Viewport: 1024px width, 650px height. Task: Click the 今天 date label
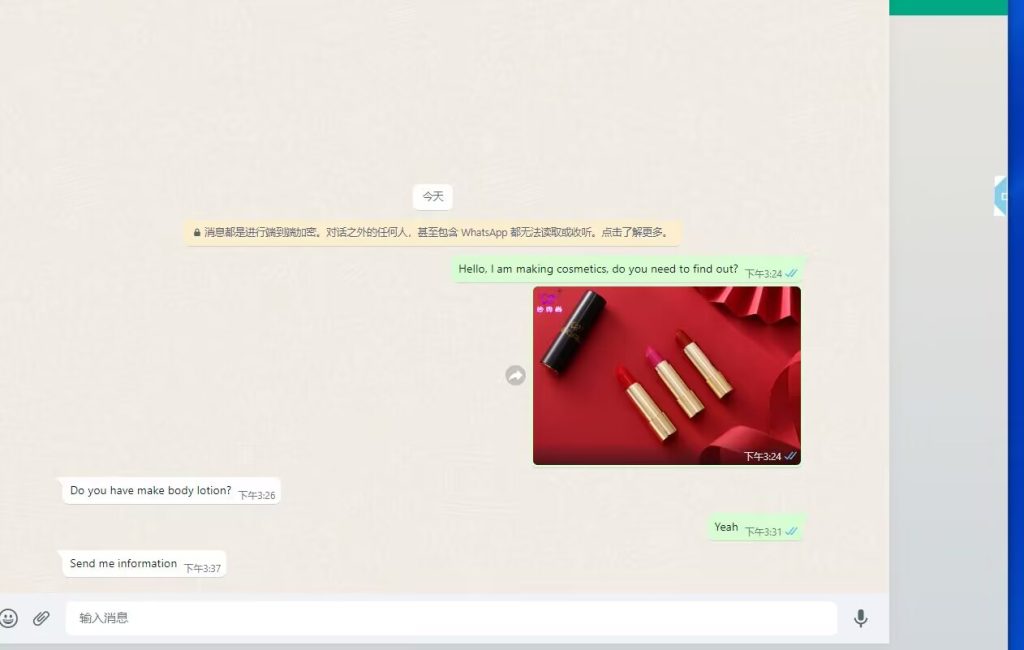432,197
